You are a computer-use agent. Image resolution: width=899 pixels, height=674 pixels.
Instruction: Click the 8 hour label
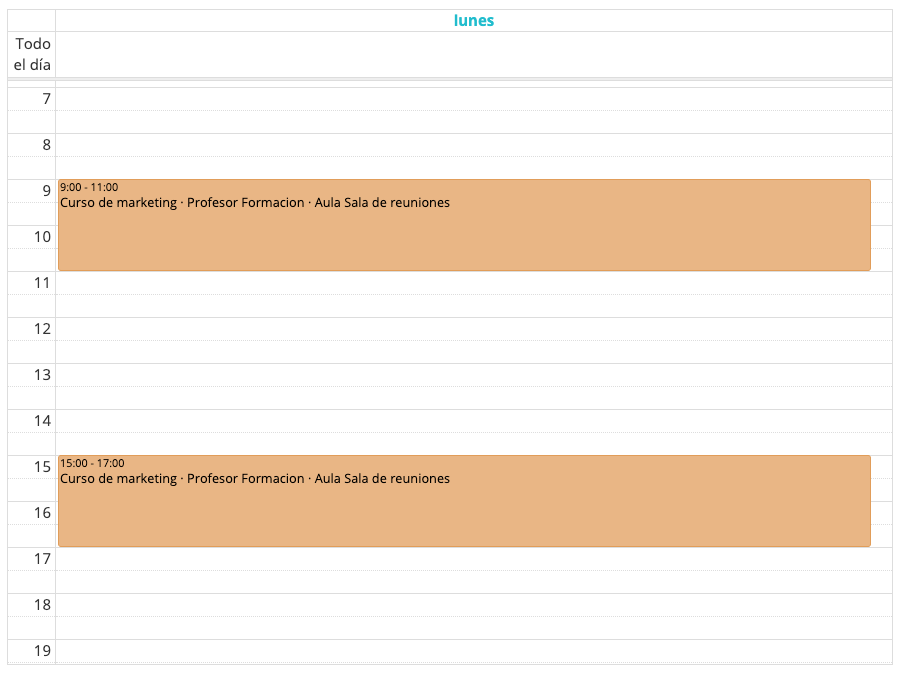pyautogui.click(x=46, y=145)
